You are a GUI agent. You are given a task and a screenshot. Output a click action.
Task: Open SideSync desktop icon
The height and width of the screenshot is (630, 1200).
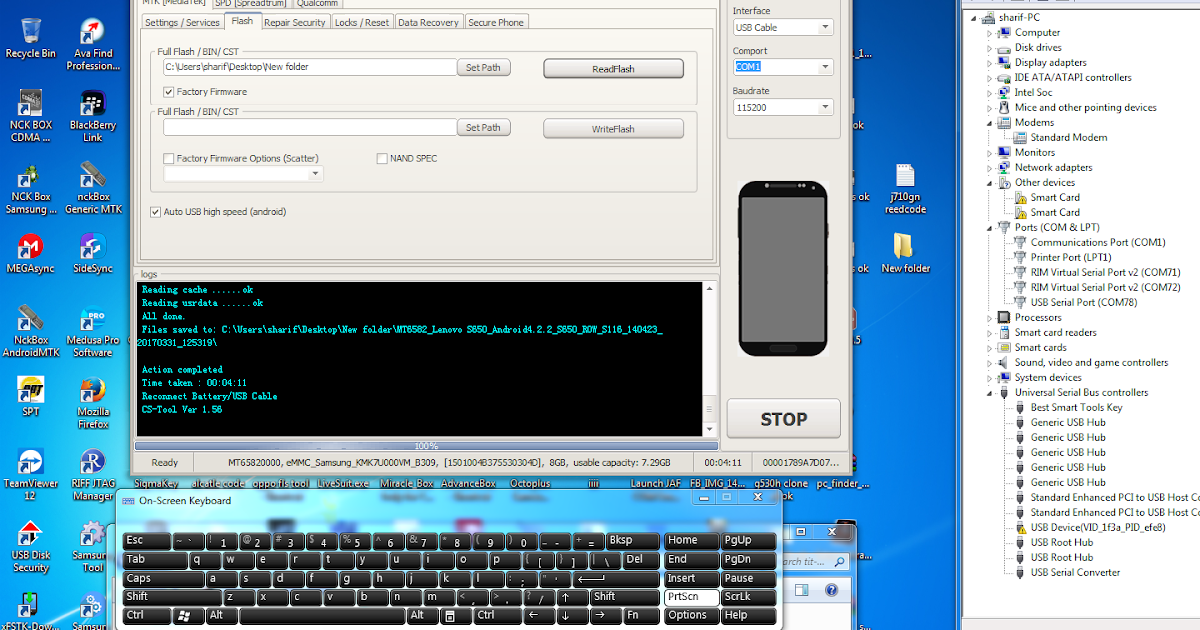click(x=92, y=253)
